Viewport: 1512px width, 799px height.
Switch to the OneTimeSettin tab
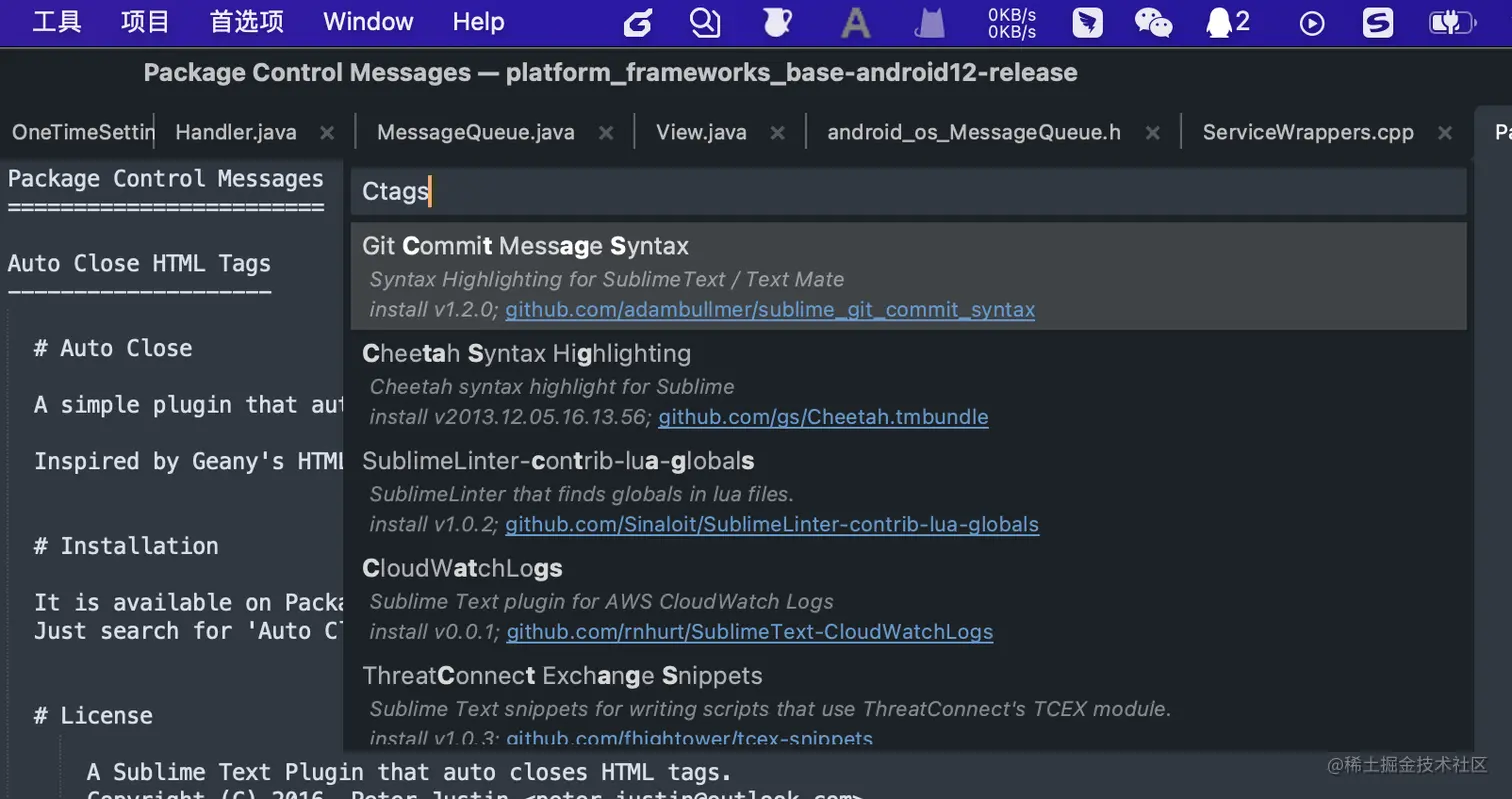[82, 132]
